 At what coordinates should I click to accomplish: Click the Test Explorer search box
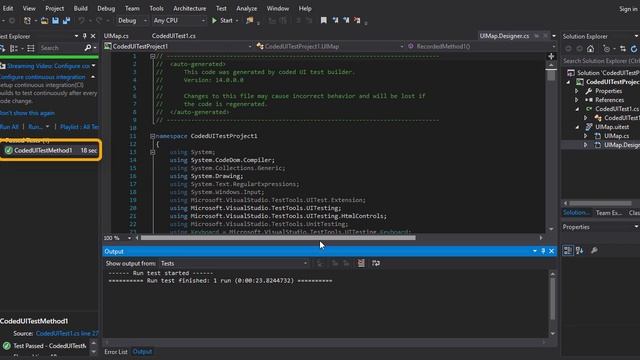(61, 48)
